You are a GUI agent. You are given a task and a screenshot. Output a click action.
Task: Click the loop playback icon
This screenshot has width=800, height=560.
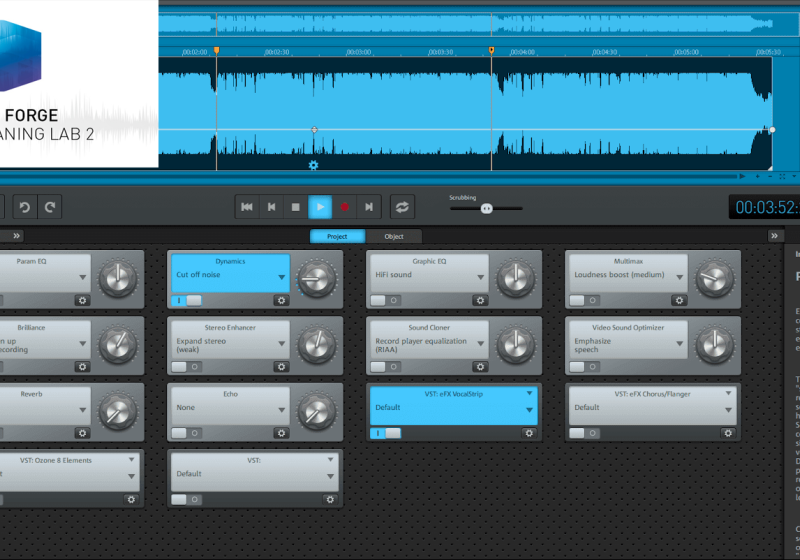tap(402, 207)
